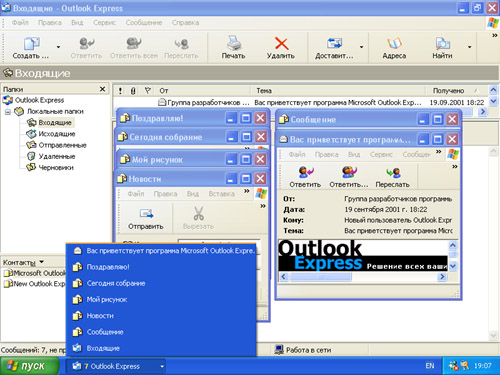Open the Правка menu in main window
The width and height of the screenshot is (500, 375).
point(50,23)
